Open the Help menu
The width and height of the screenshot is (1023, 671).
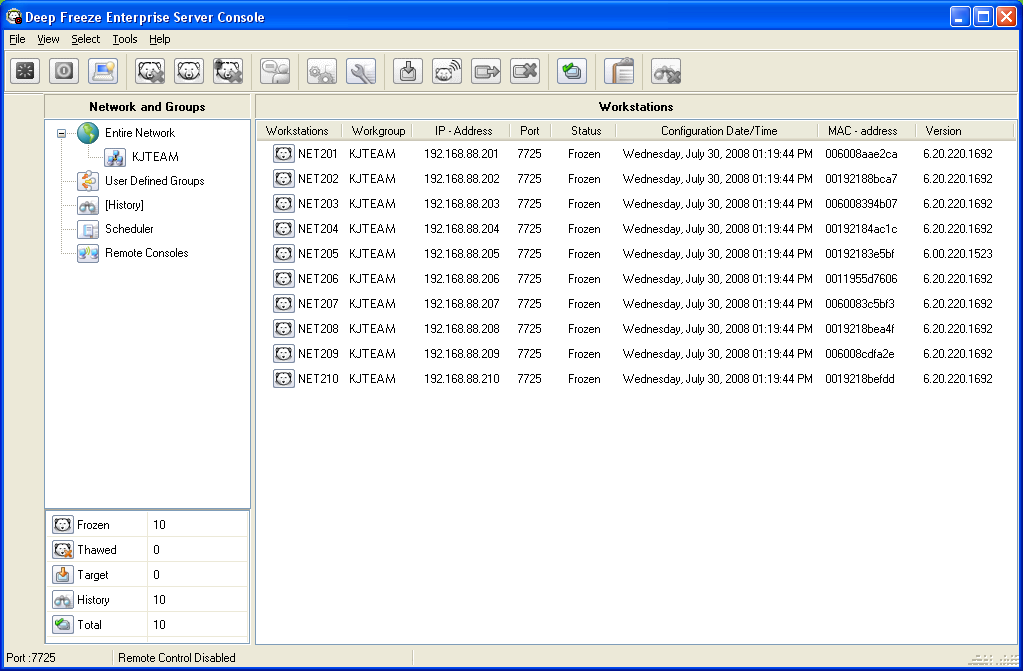159,39
